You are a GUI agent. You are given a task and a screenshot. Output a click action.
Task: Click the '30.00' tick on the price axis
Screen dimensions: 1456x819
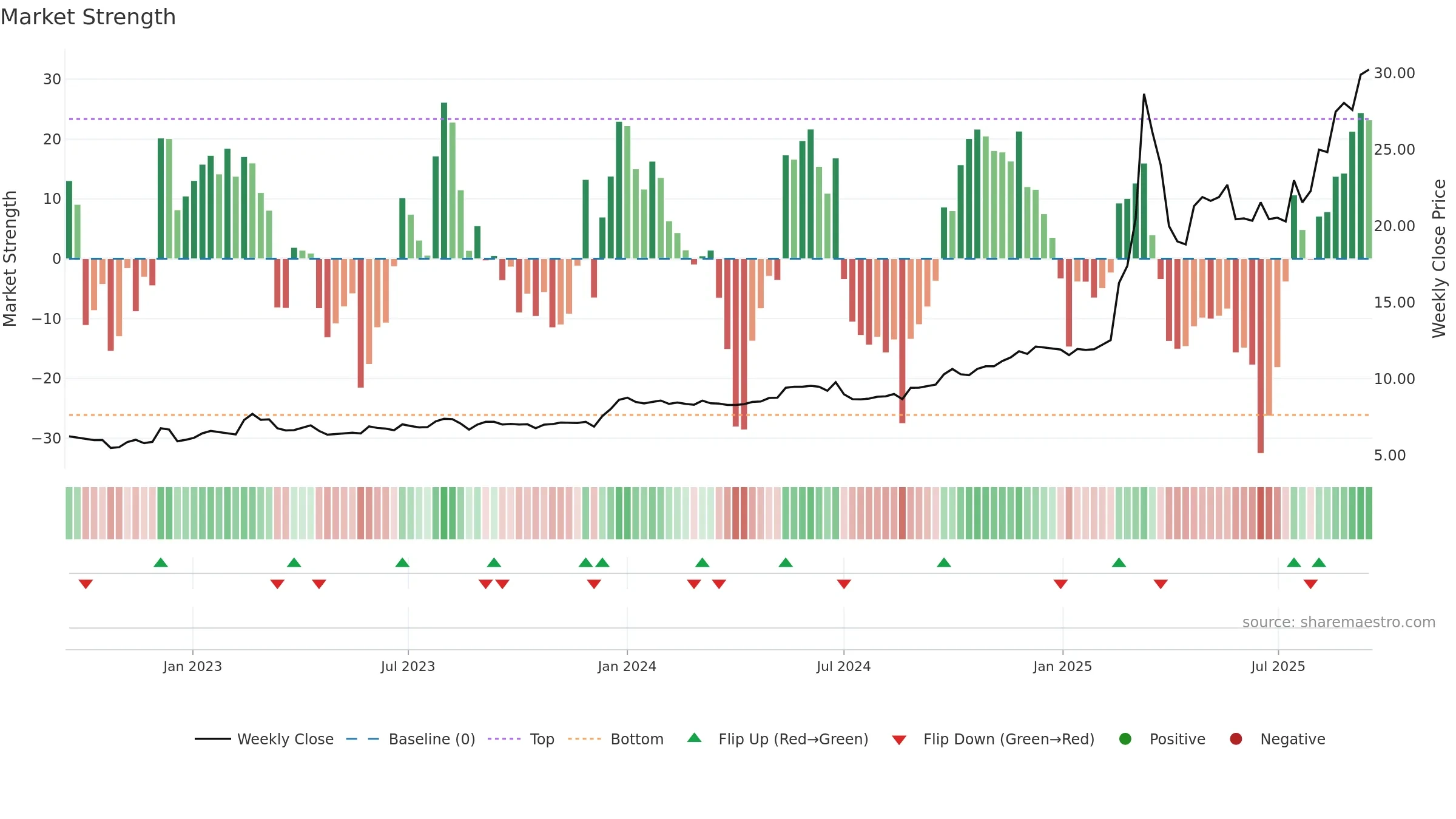1394,73
